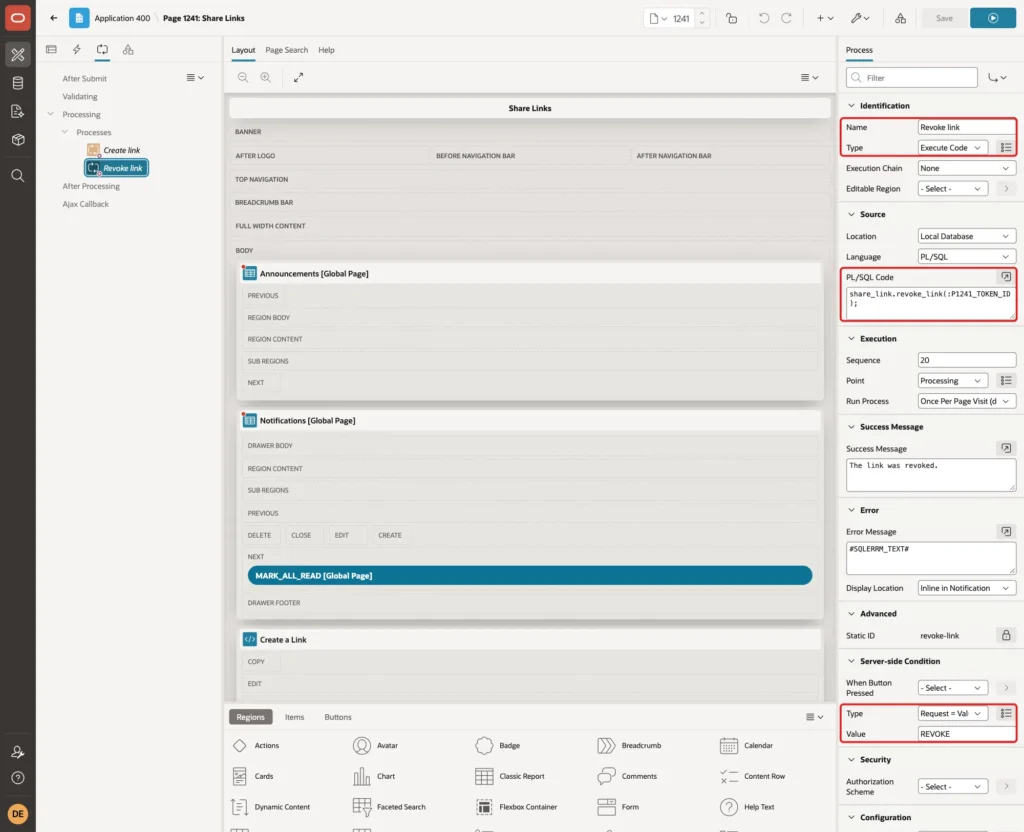Image resolution: width=1024 pixels, height=832 pixels.
Task: Collapse the Processes tree node
Action: pos(65,132)
